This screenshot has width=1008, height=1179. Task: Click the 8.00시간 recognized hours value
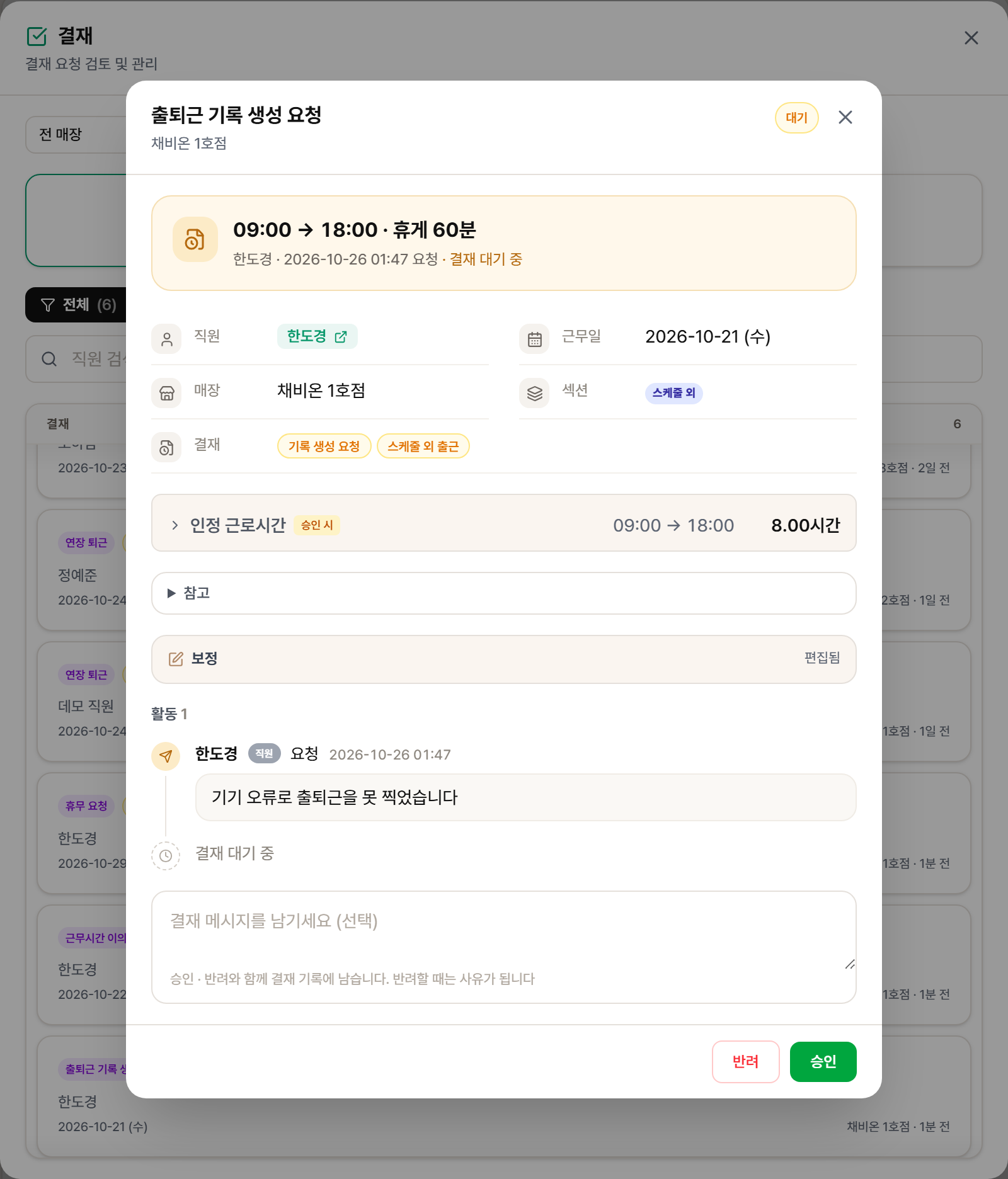pos(805,525)
